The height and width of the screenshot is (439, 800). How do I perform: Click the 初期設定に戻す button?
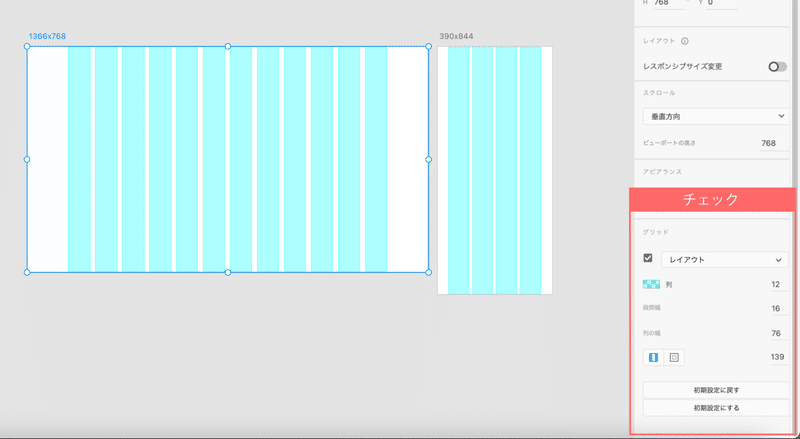[716, 390]
